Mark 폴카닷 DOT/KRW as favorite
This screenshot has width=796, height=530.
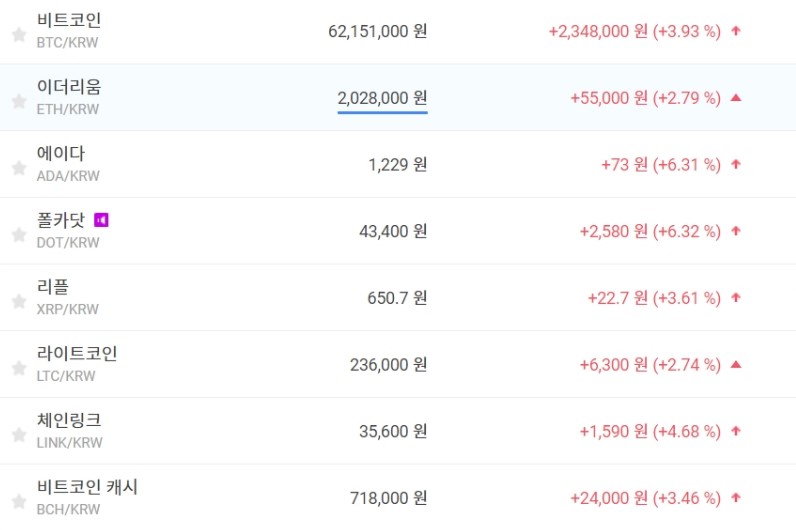tap(18, 234)
